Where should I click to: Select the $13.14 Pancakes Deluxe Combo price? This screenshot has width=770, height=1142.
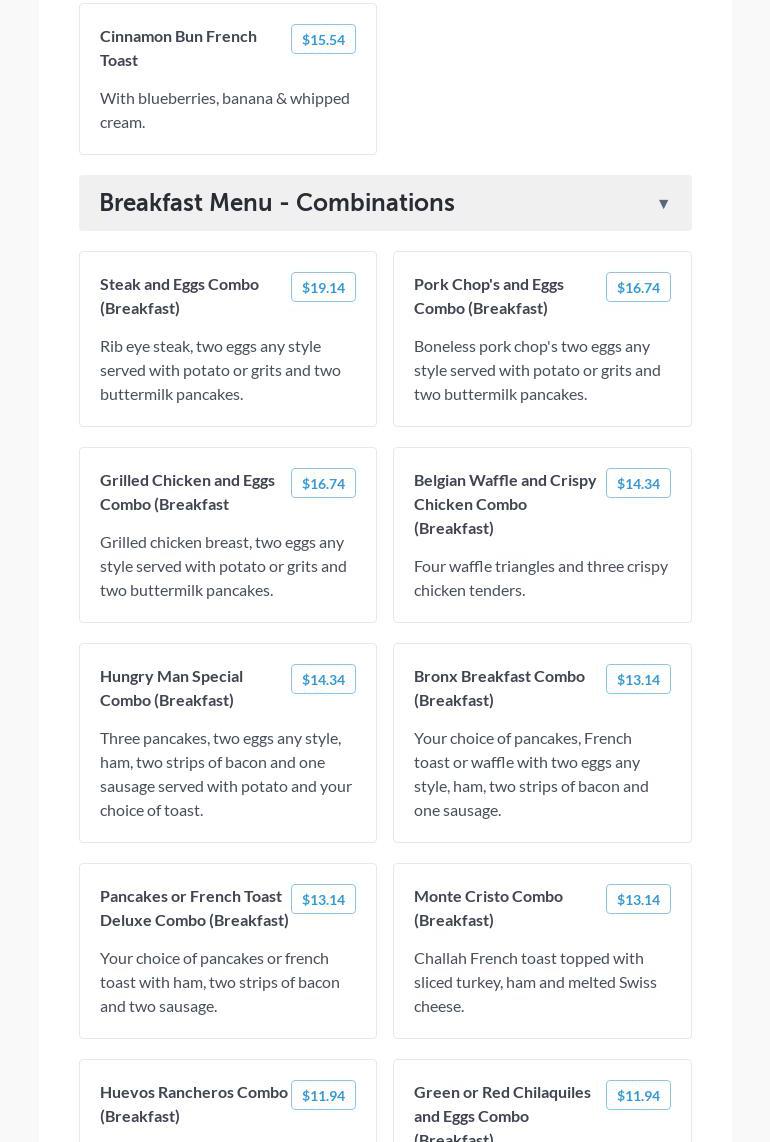(323, 900)
